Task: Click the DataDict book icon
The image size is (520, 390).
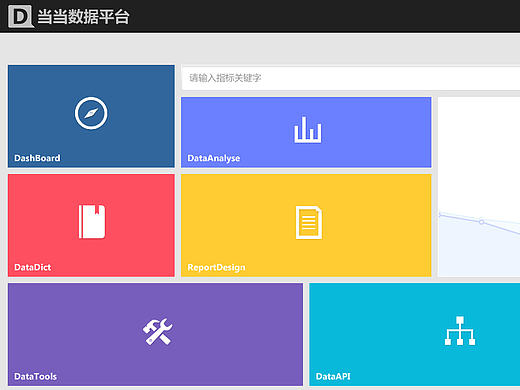Action: pyautogui.click(x=92, y=222)
